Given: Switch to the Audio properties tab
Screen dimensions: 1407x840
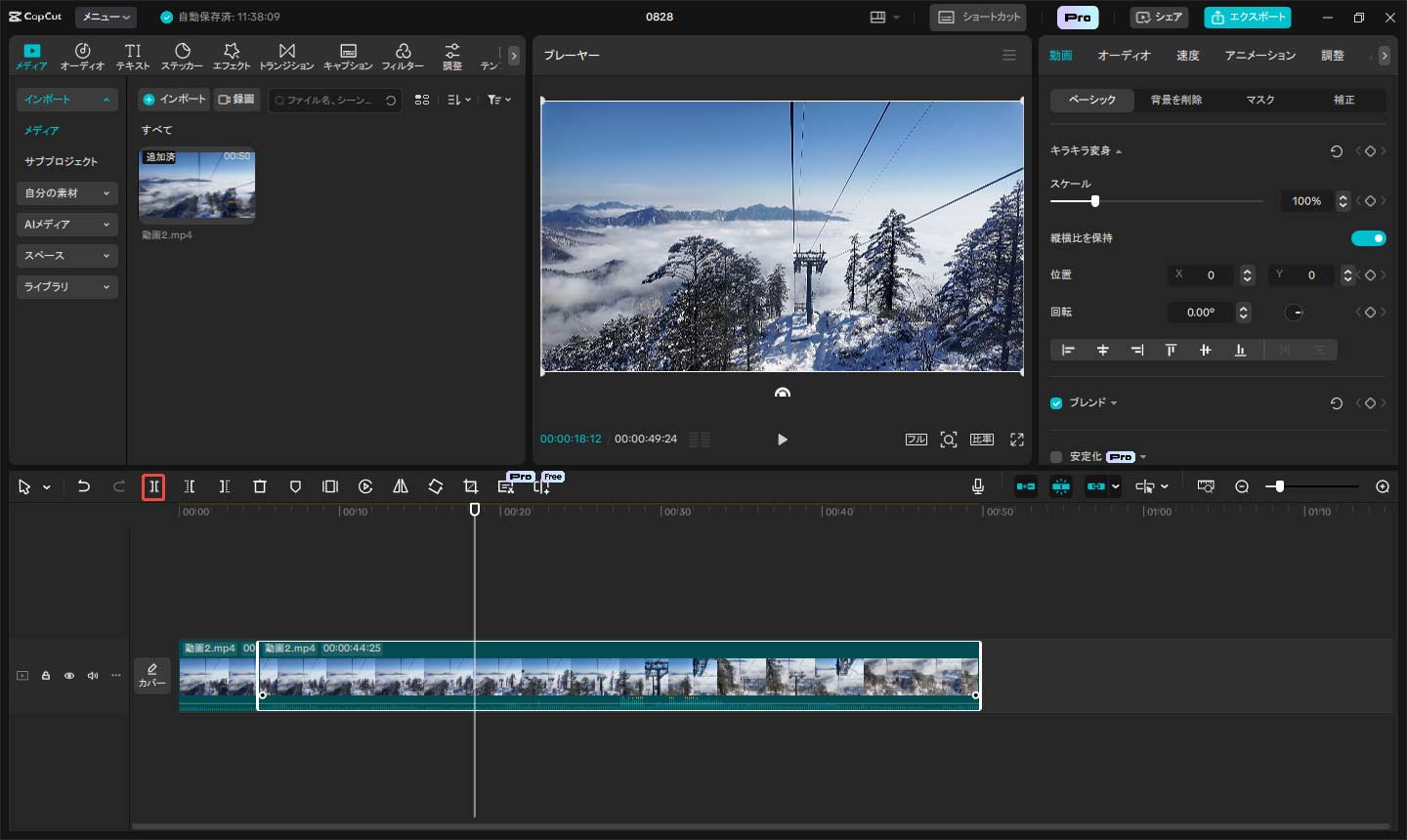Looking at the screenshot, I should point(1124,56).
